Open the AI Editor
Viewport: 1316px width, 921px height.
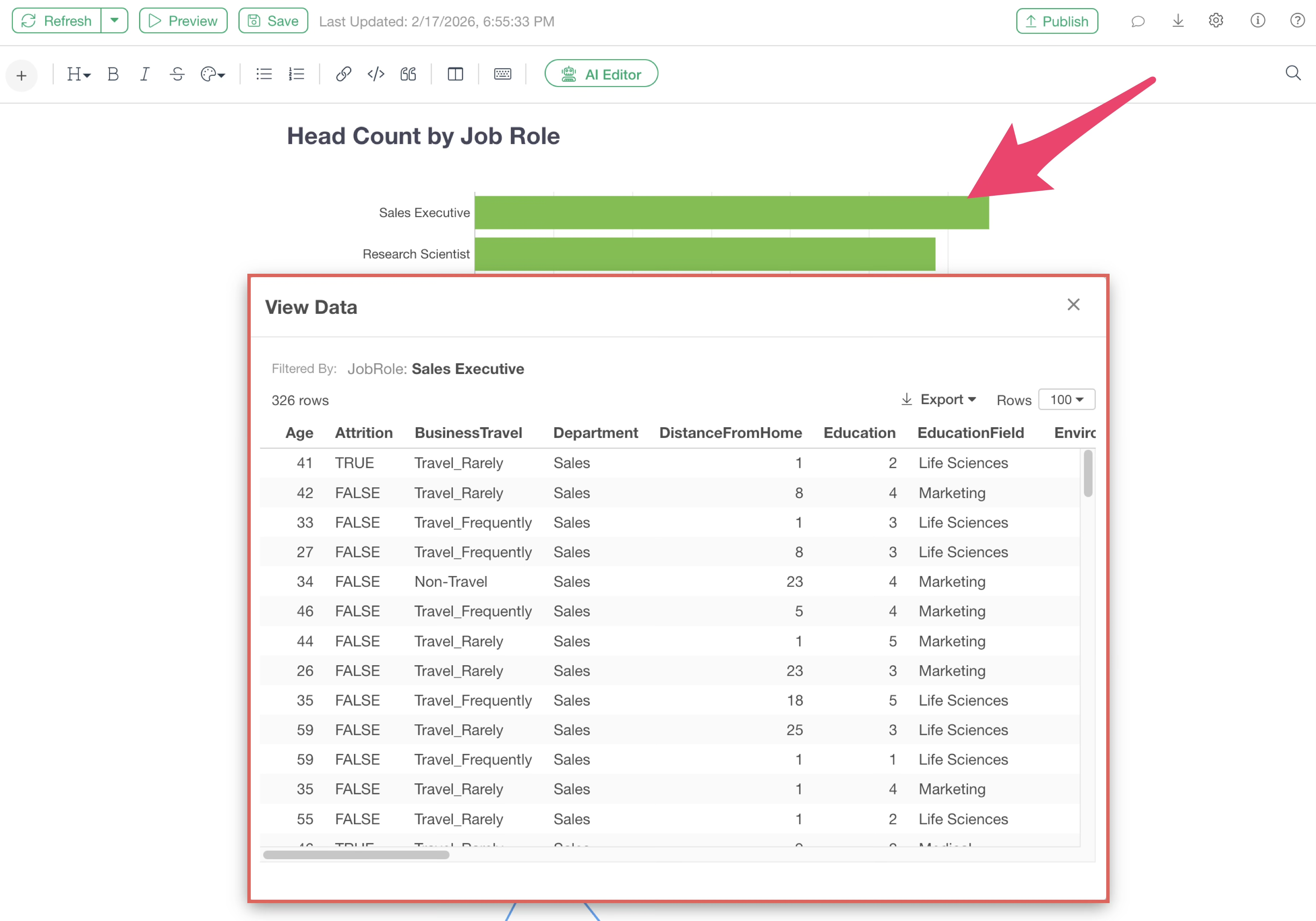coord(601,74)
